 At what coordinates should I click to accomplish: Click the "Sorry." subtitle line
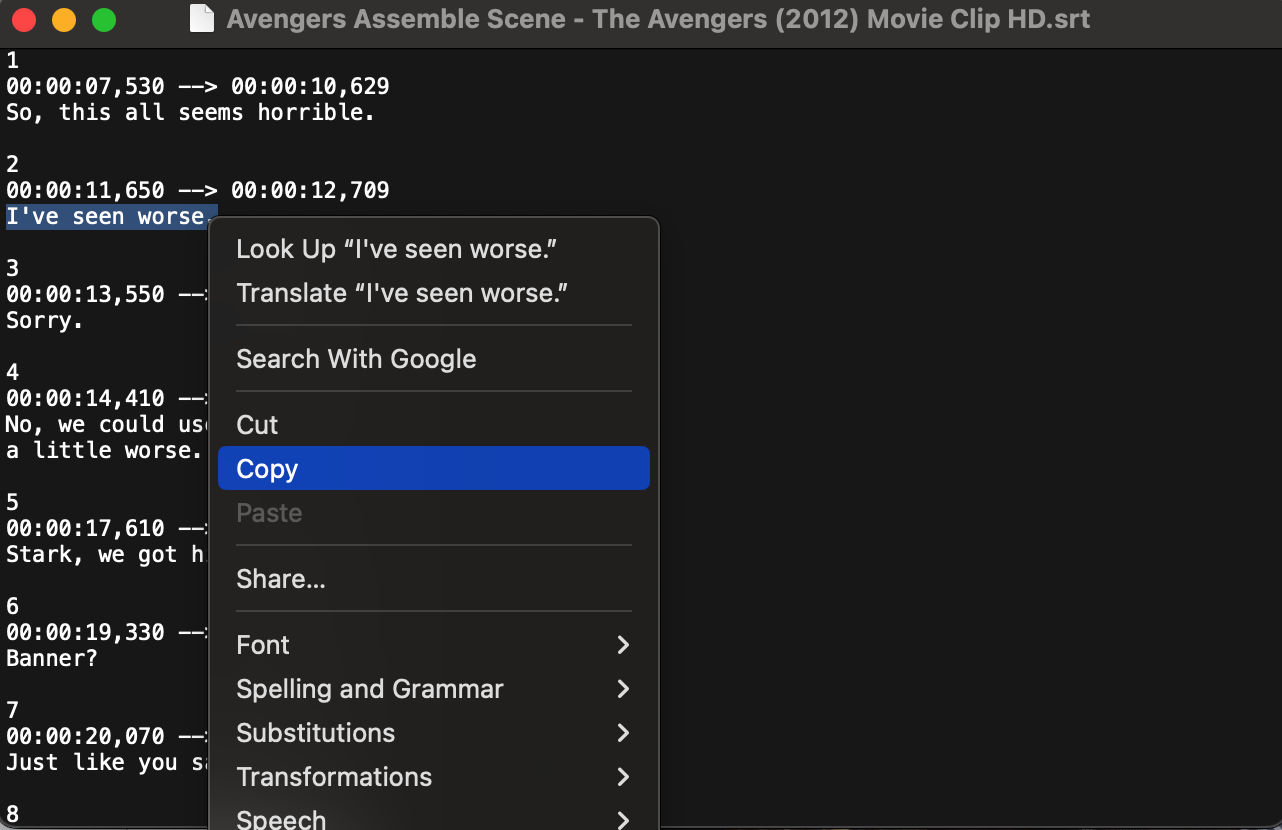click(44, 321)
